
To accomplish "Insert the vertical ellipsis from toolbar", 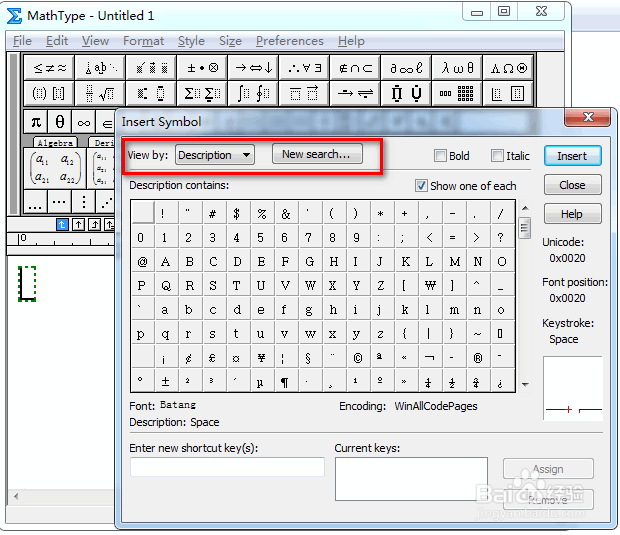I will pyautogui.click(x=83, y=202).
